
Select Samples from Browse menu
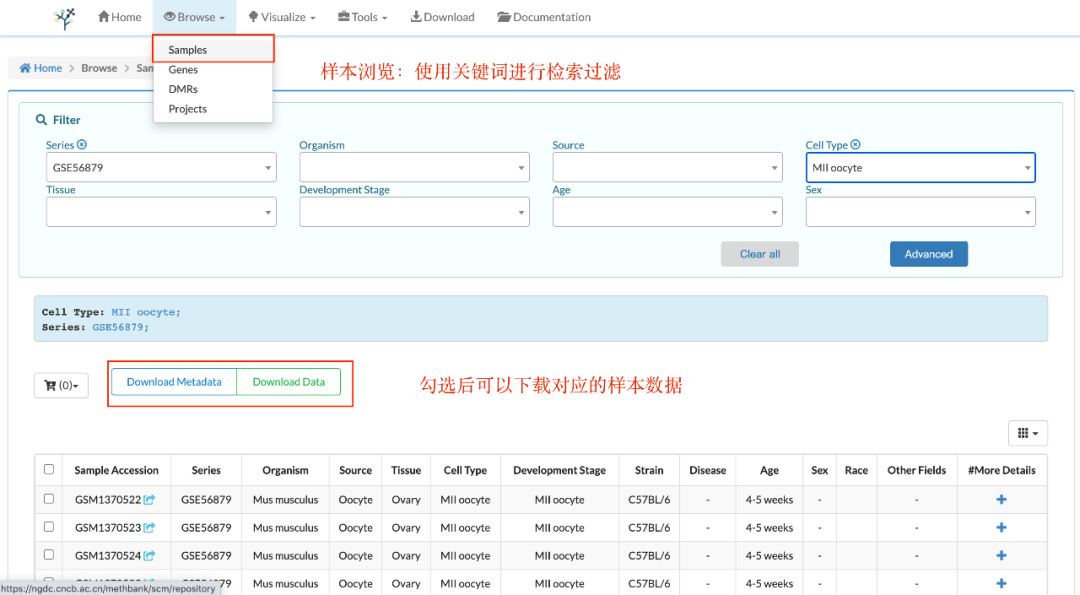[214, 50]
